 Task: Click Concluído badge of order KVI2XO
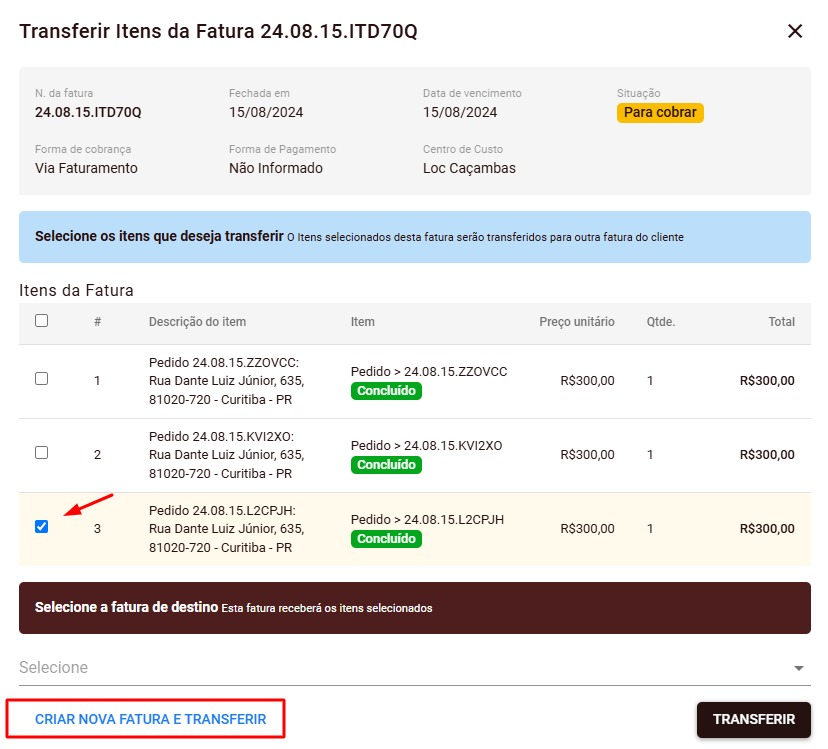tap(386, 465)
